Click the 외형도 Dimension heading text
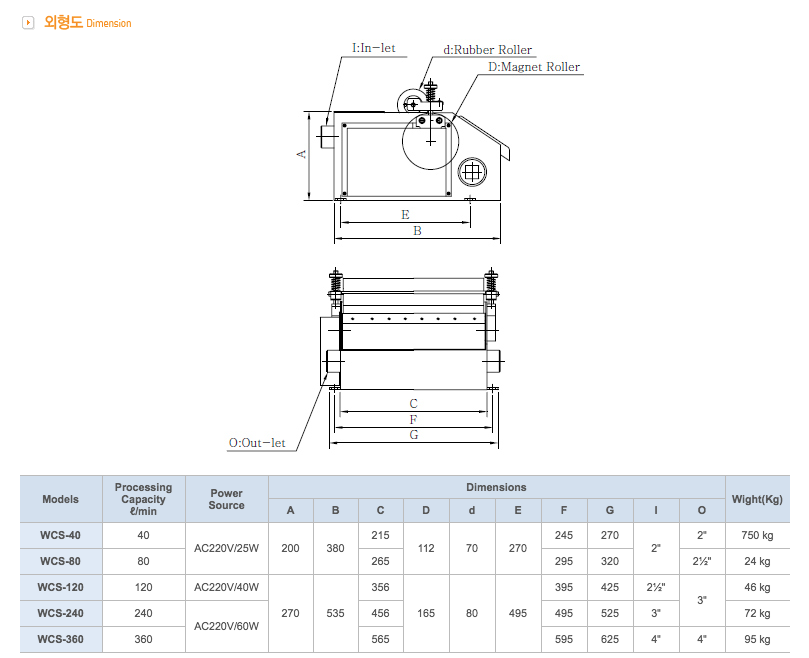This screenshot has height=658, width=809. click(87, 22)
